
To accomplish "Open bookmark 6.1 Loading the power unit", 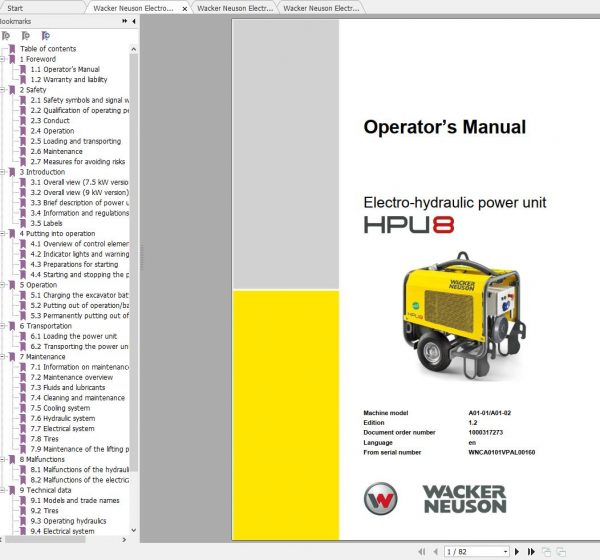I will (74, 336).
